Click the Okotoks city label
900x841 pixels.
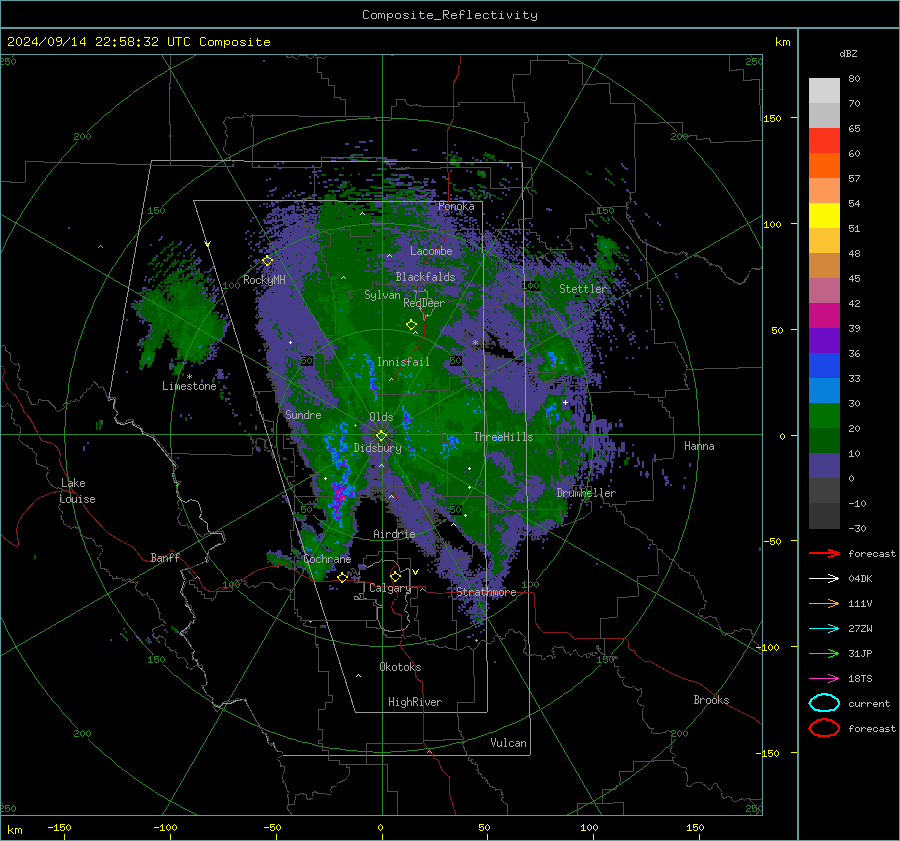(400, 667)
